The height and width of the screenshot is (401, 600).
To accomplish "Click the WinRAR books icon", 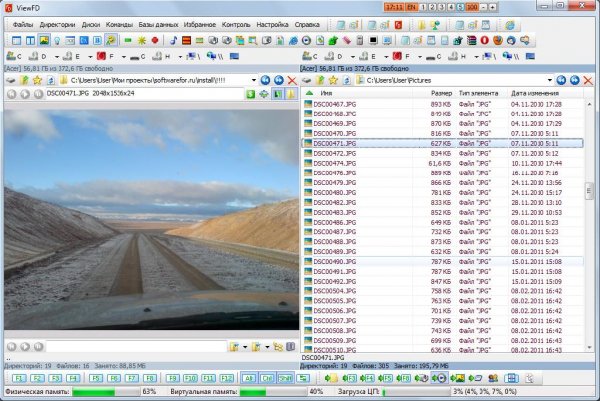I will pos(471,40).
